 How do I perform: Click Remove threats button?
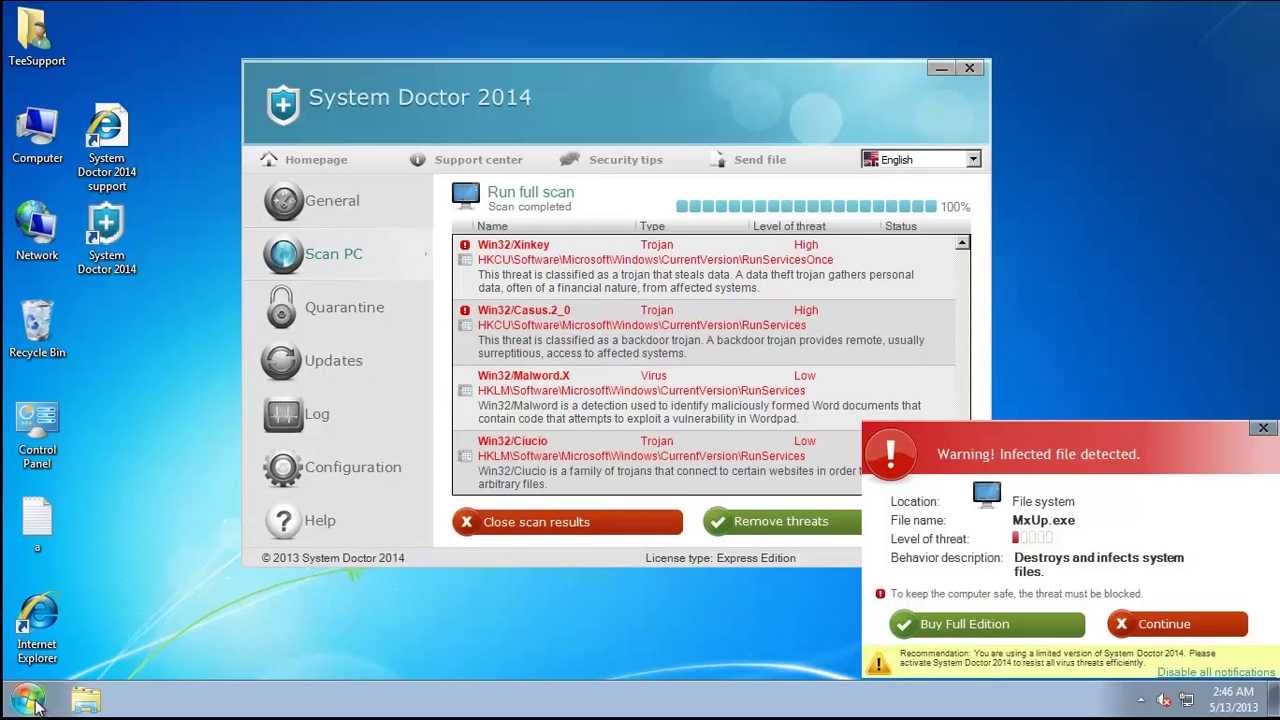[782, 522]
